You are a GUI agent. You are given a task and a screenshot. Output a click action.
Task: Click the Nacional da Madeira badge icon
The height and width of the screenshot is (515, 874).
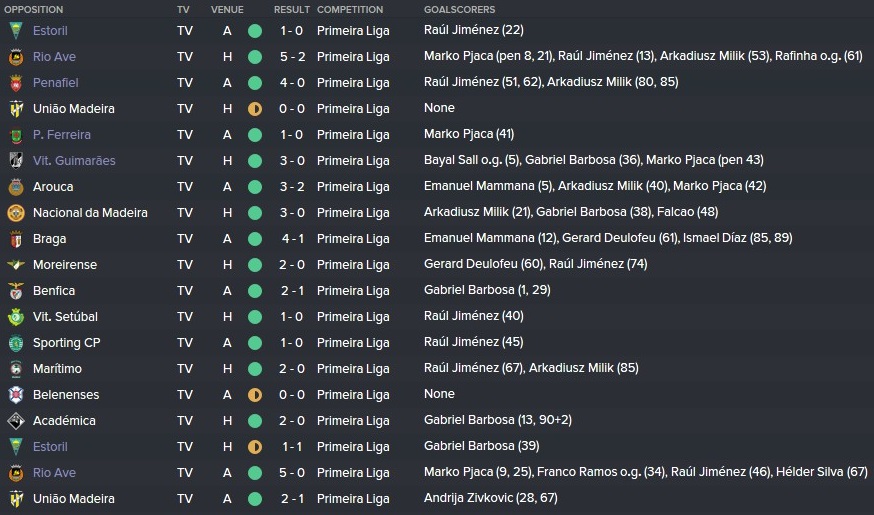click(16, 213)
